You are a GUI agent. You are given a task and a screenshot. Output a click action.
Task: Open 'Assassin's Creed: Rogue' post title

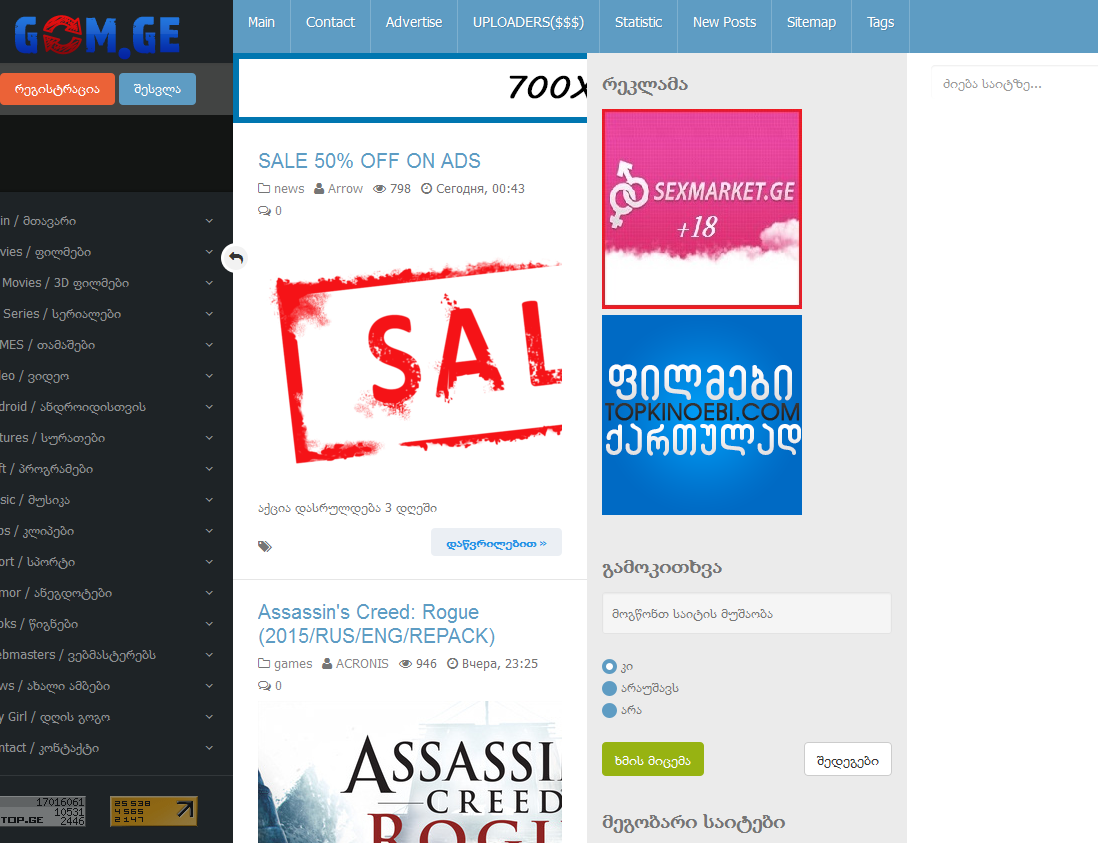(377, 624)
